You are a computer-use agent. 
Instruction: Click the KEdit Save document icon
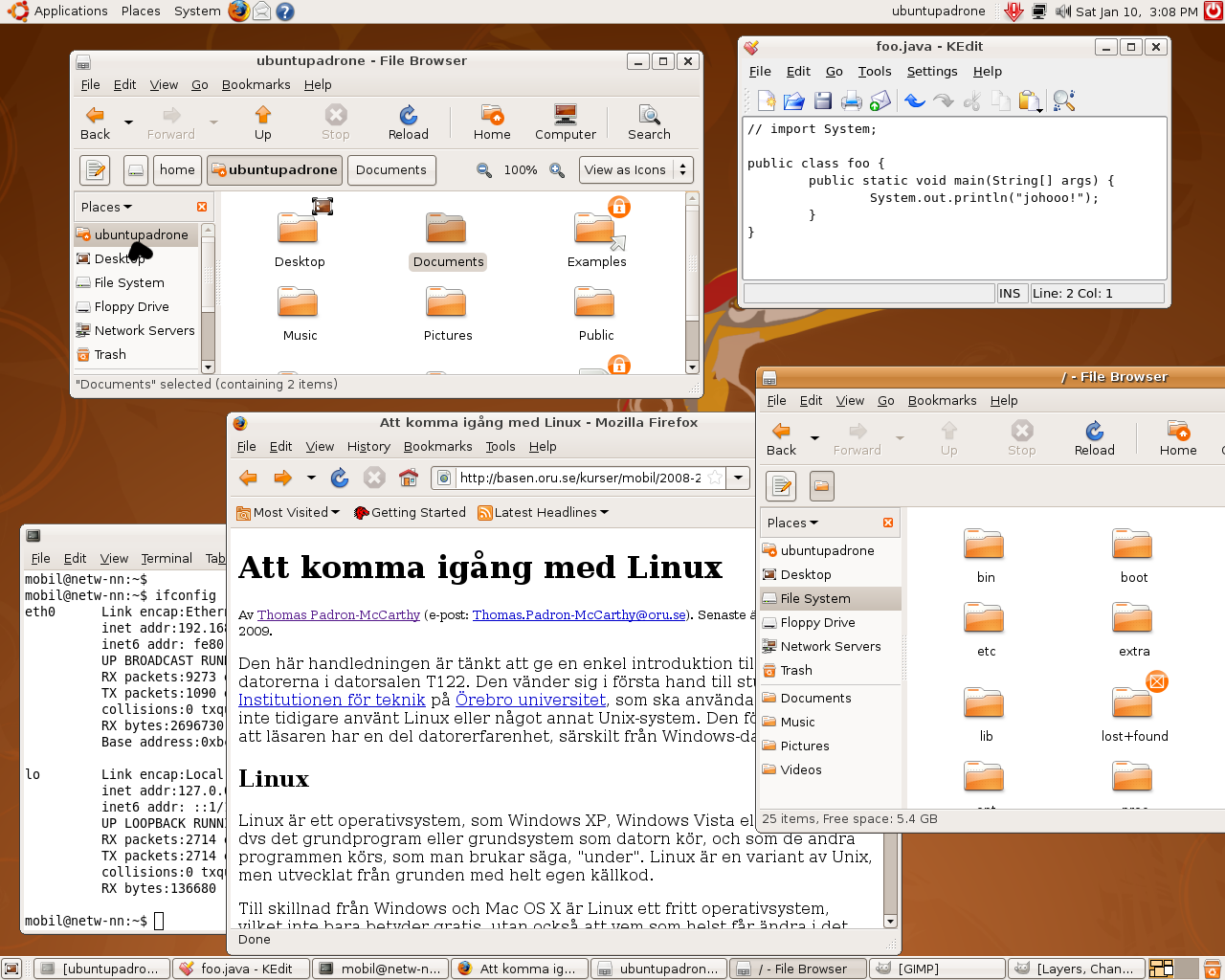point(822,100)
